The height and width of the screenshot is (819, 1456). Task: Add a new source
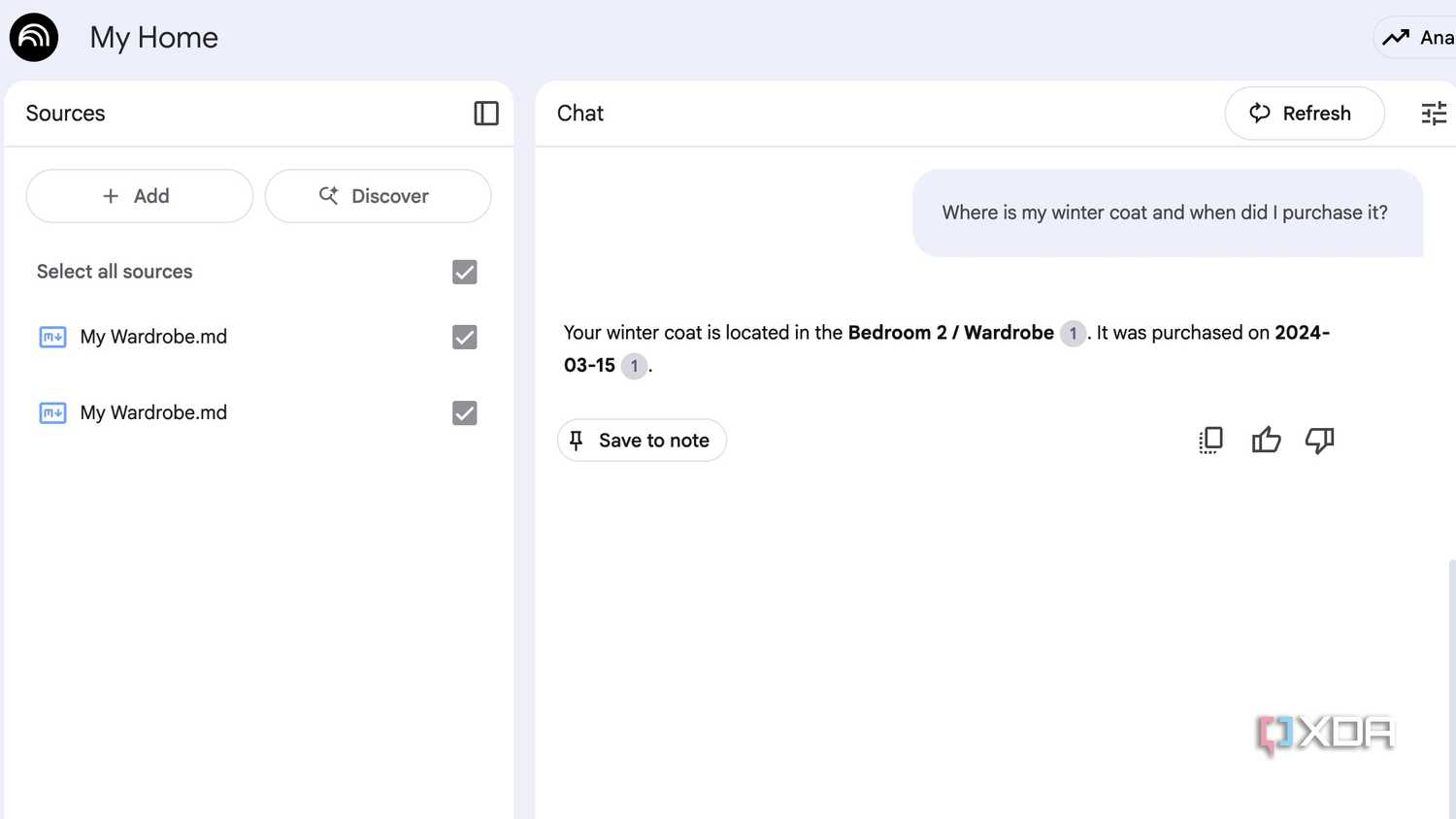click(x=139, y=195)
